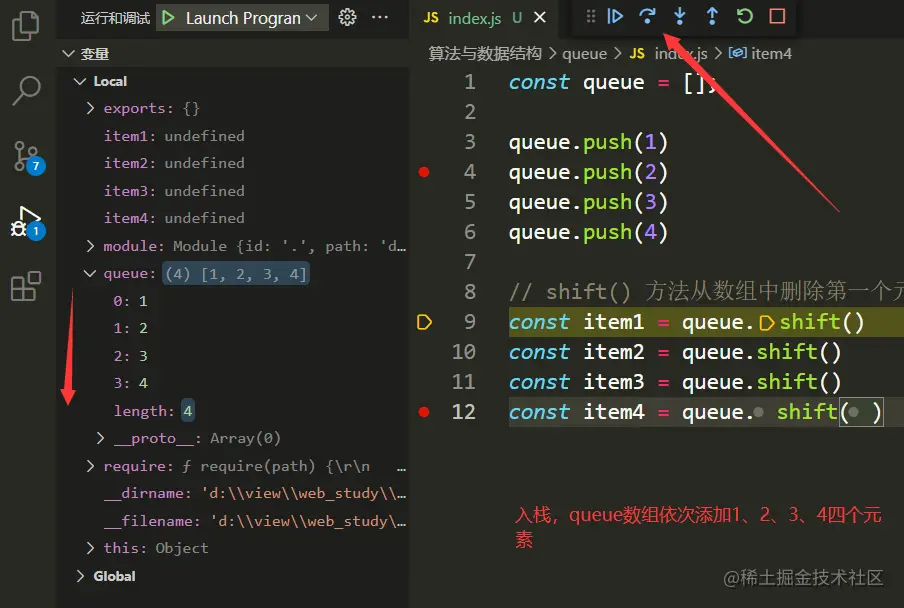Click current execution marker on line 9
This screenshot has width=904, height=608.
(x=424, y=322)
